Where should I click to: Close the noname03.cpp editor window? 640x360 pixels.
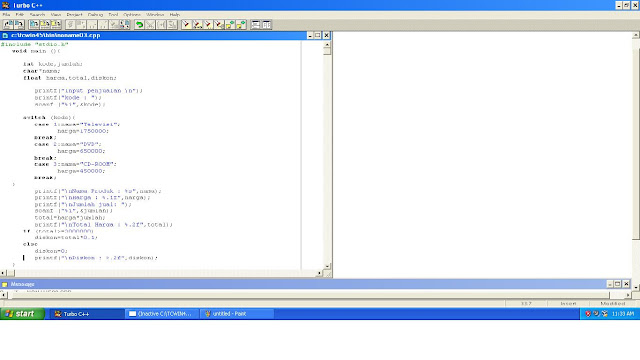click(x=326, y=36)
